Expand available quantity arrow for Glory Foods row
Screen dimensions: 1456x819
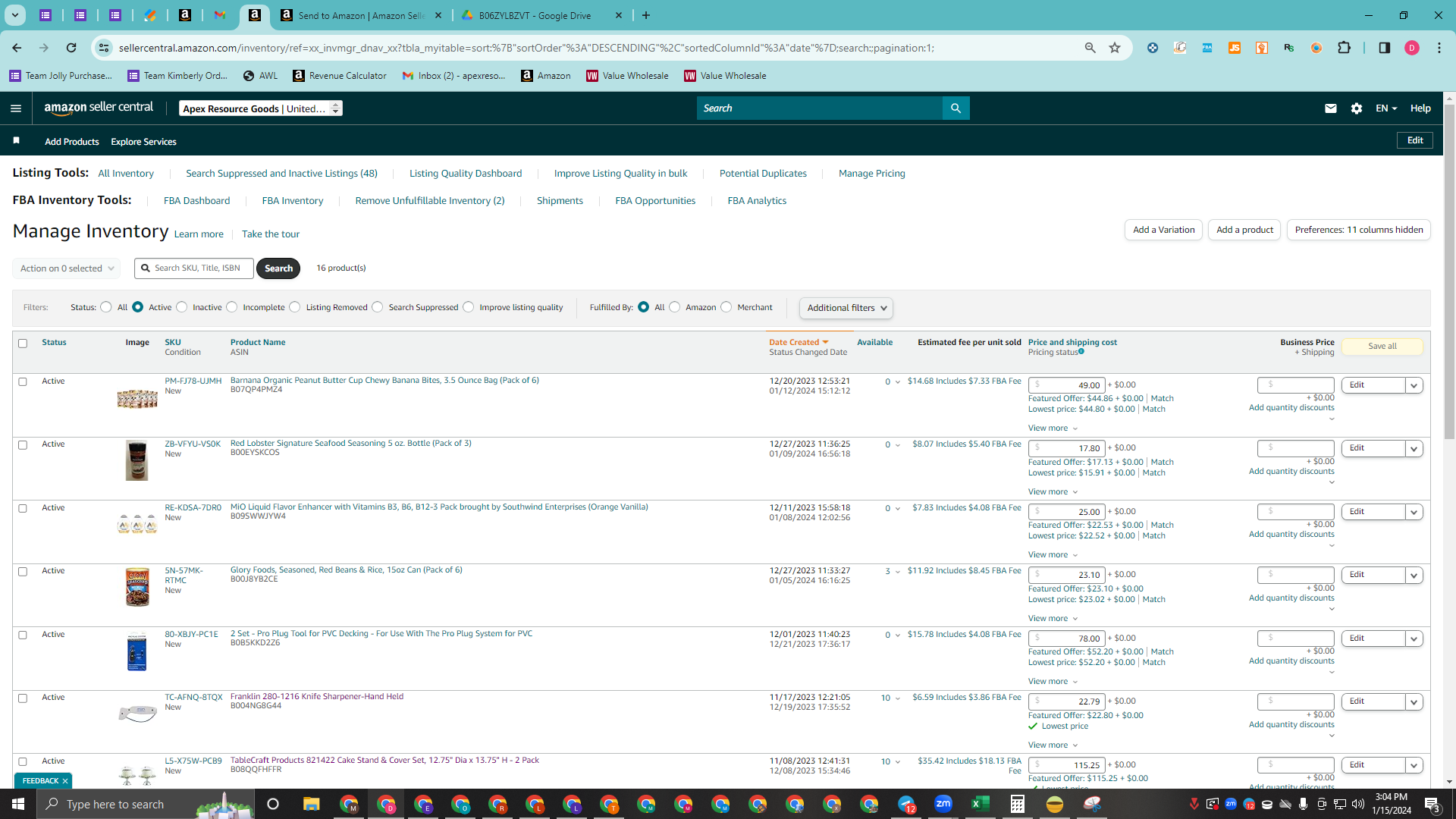(898, 572)
